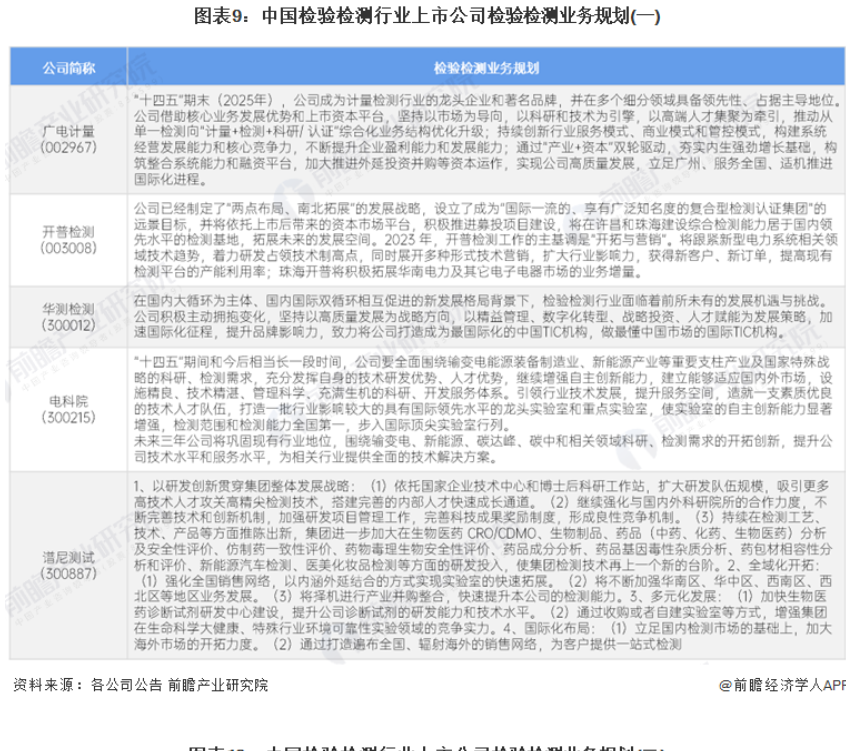846x751 pixels.
Task: Select the '电科院 (300215)' company cell
Action: point(69,409)
